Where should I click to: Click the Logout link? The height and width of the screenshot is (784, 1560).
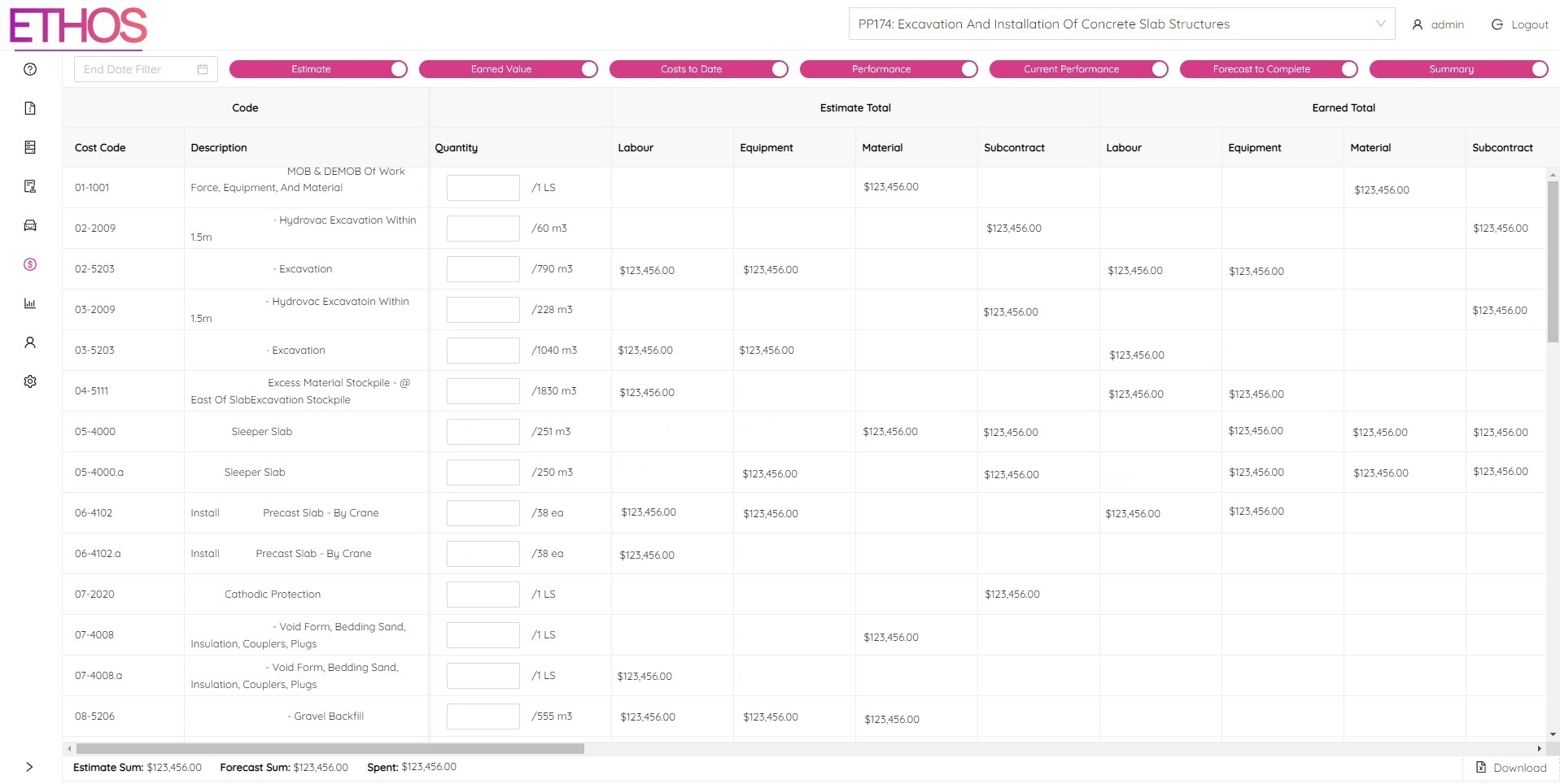pyautogui.click(x=1519, y=24)
